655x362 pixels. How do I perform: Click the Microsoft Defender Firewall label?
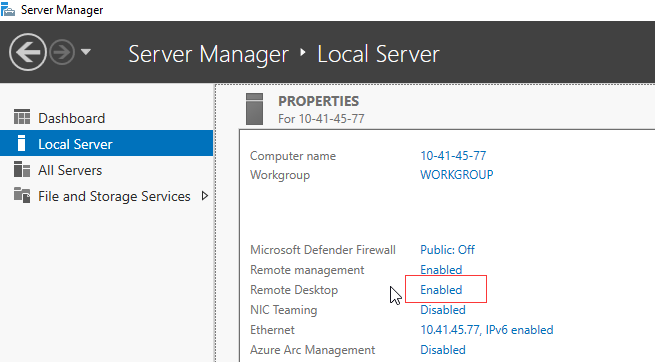click(323, 250)
